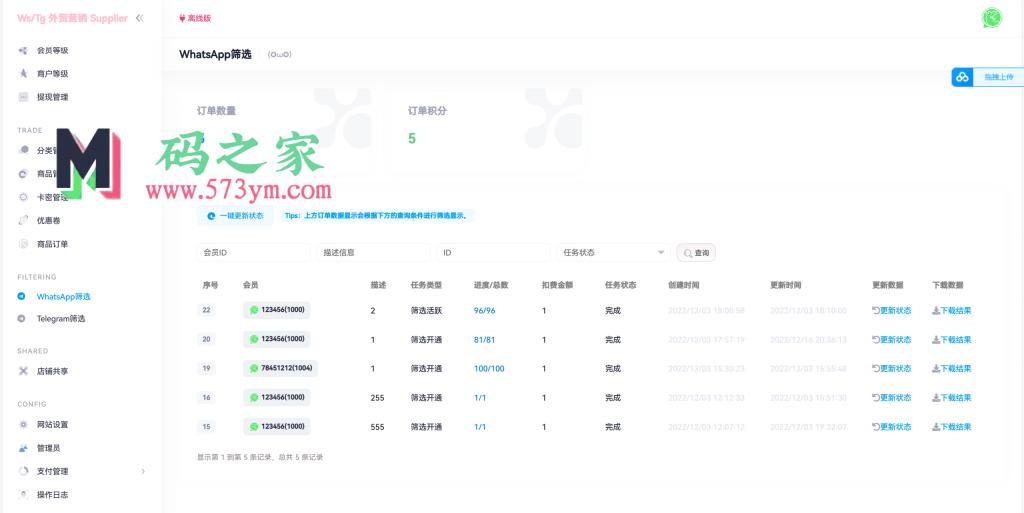This screenshot has width=1024, height=513.
Task: Open 管理员 menu item
Action: [x=48, y=448]
